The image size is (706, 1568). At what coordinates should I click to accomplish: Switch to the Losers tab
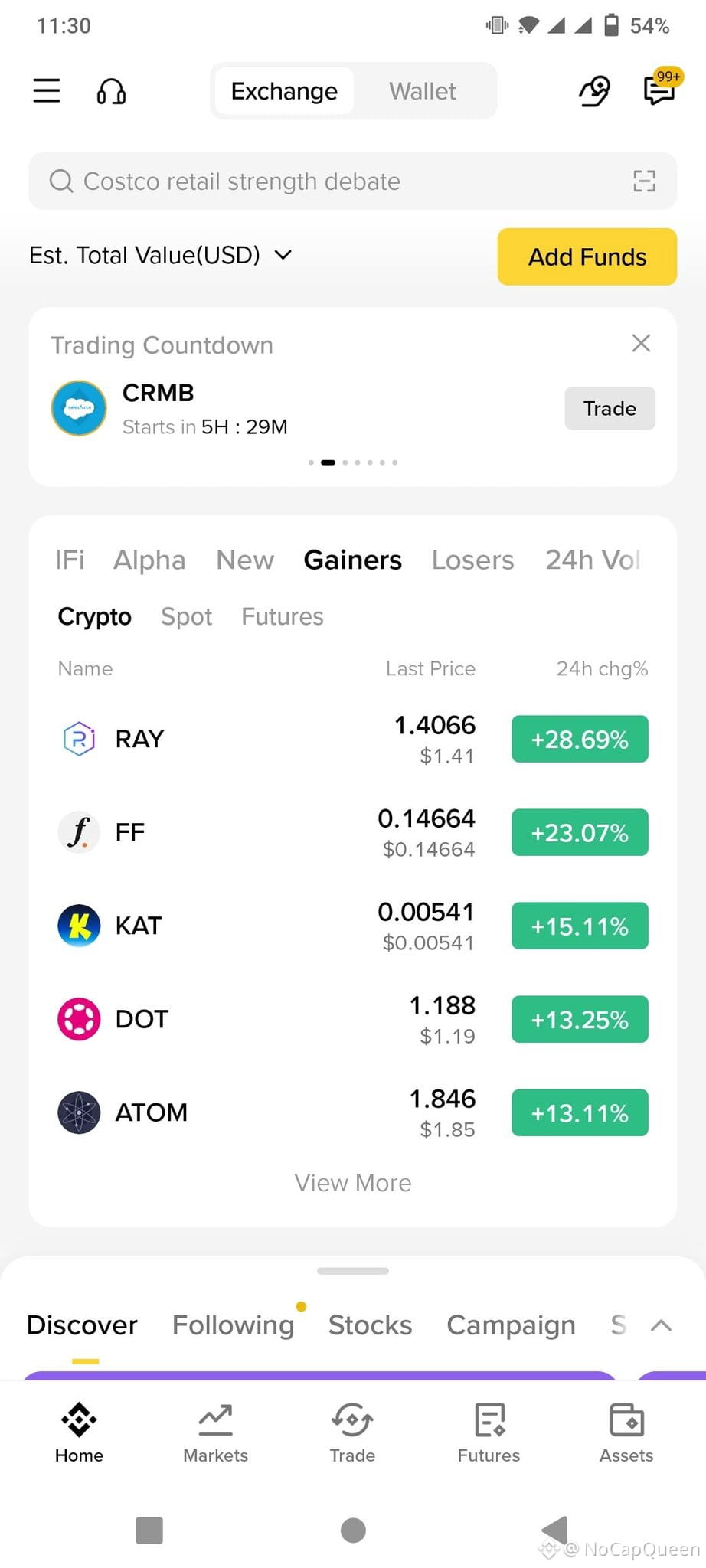pos(472,560)
